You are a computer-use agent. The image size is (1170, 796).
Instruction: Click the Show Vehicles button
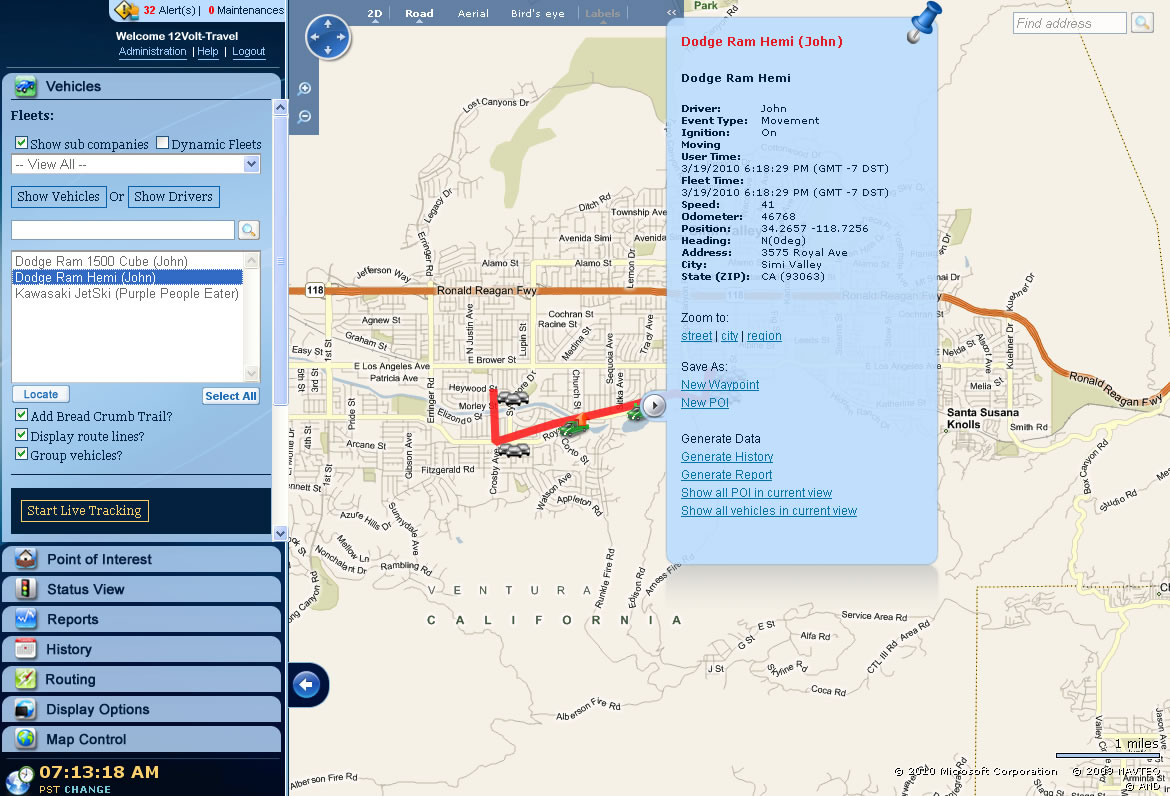58,196
